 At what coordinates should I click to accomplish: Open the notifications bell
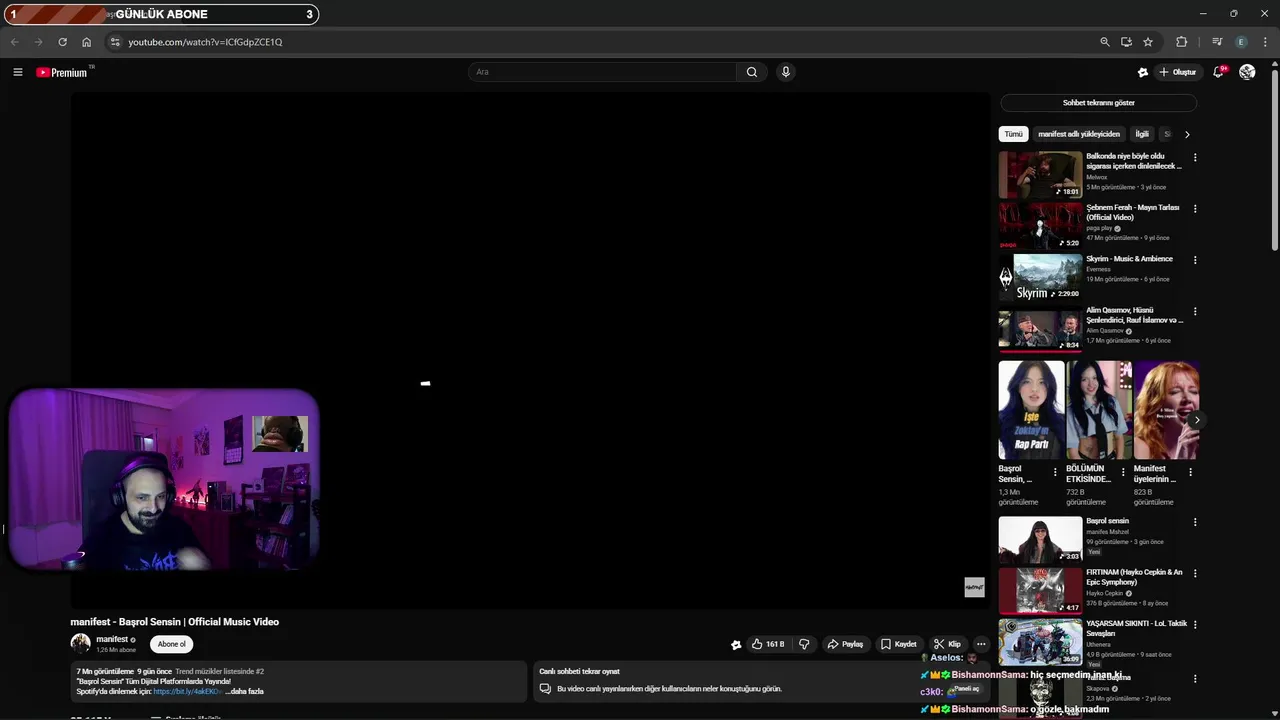pos(1218,72)
